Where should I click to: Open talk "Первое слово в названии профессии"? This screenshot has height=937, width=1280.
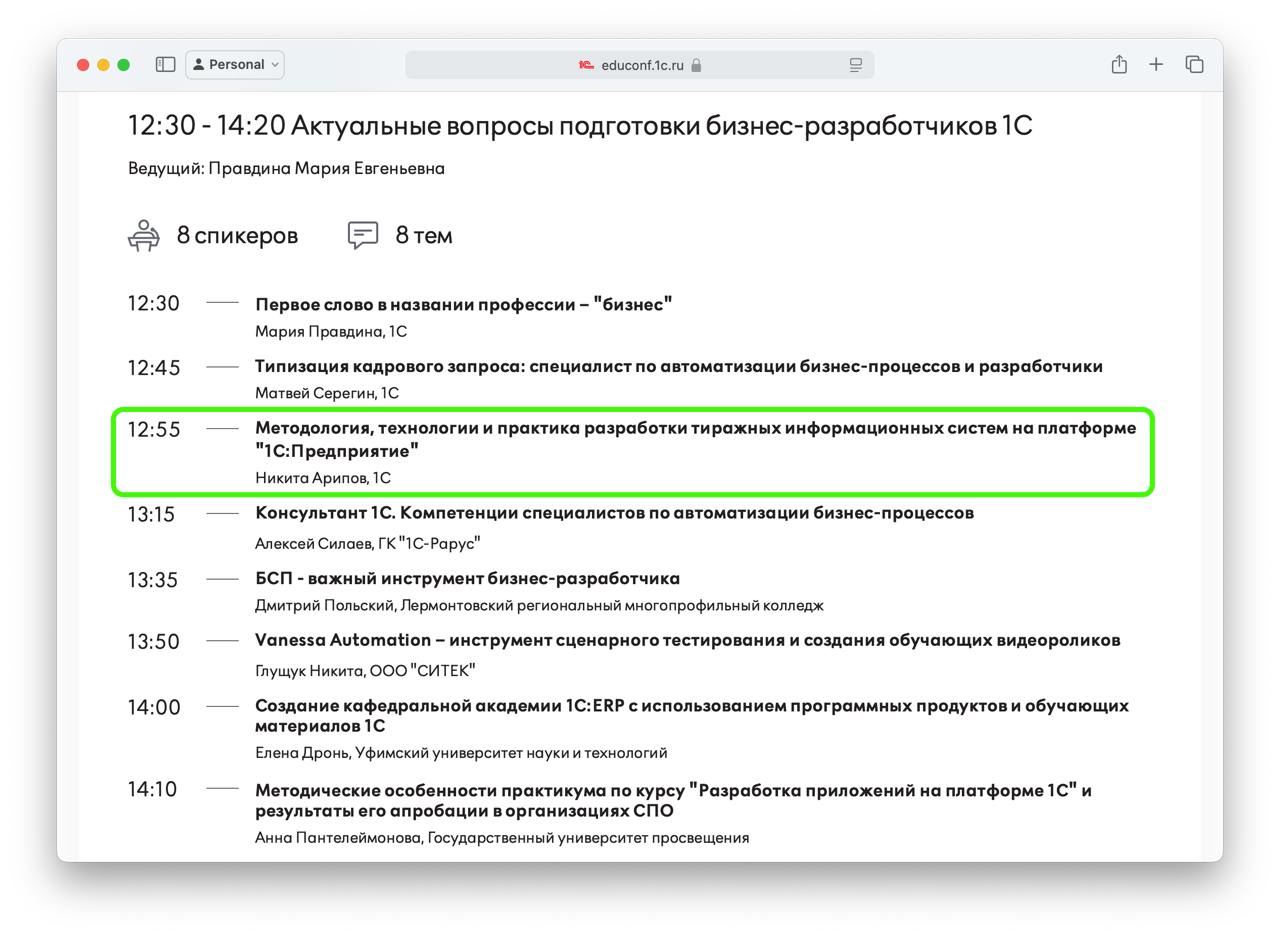(463, 304)
